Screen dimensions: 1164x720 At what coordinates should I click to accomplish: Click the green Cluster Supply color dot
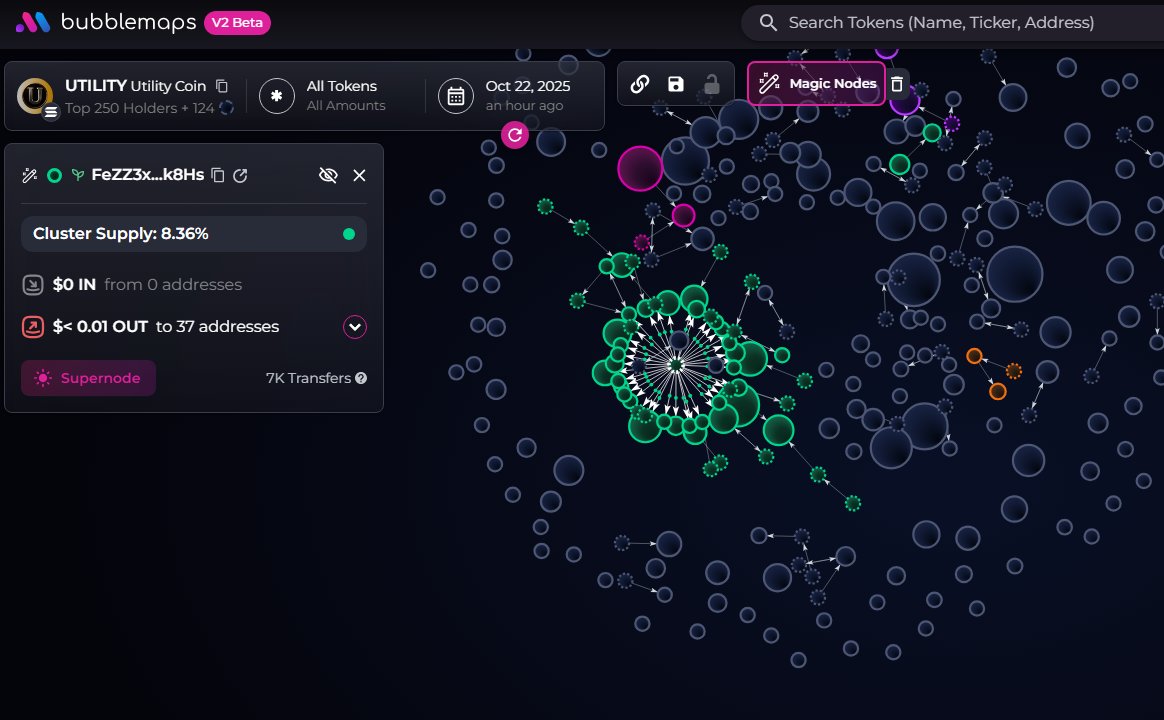tap(349, 234)
